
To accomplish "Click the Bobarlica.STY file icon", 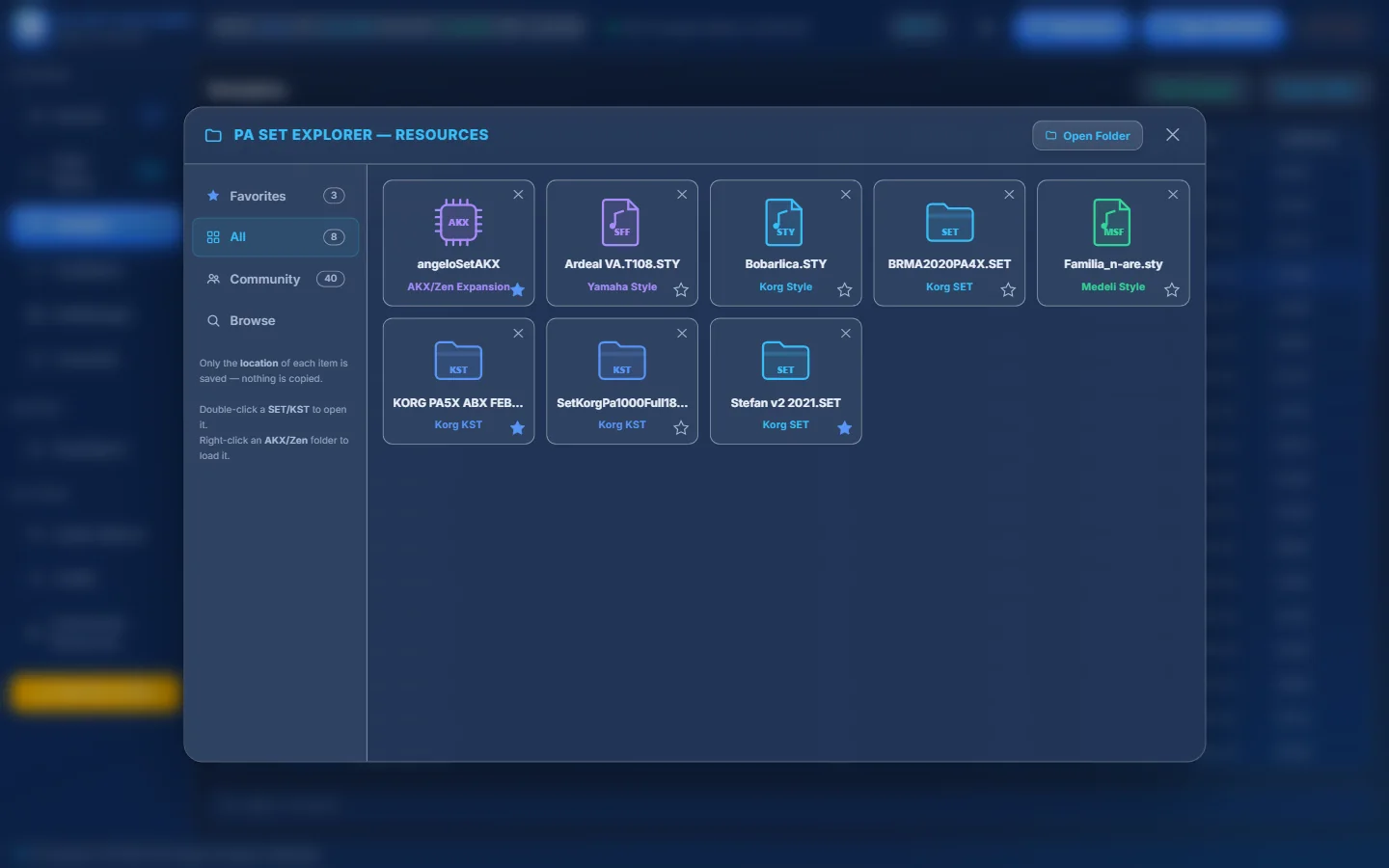I will [x=785, y=222].
